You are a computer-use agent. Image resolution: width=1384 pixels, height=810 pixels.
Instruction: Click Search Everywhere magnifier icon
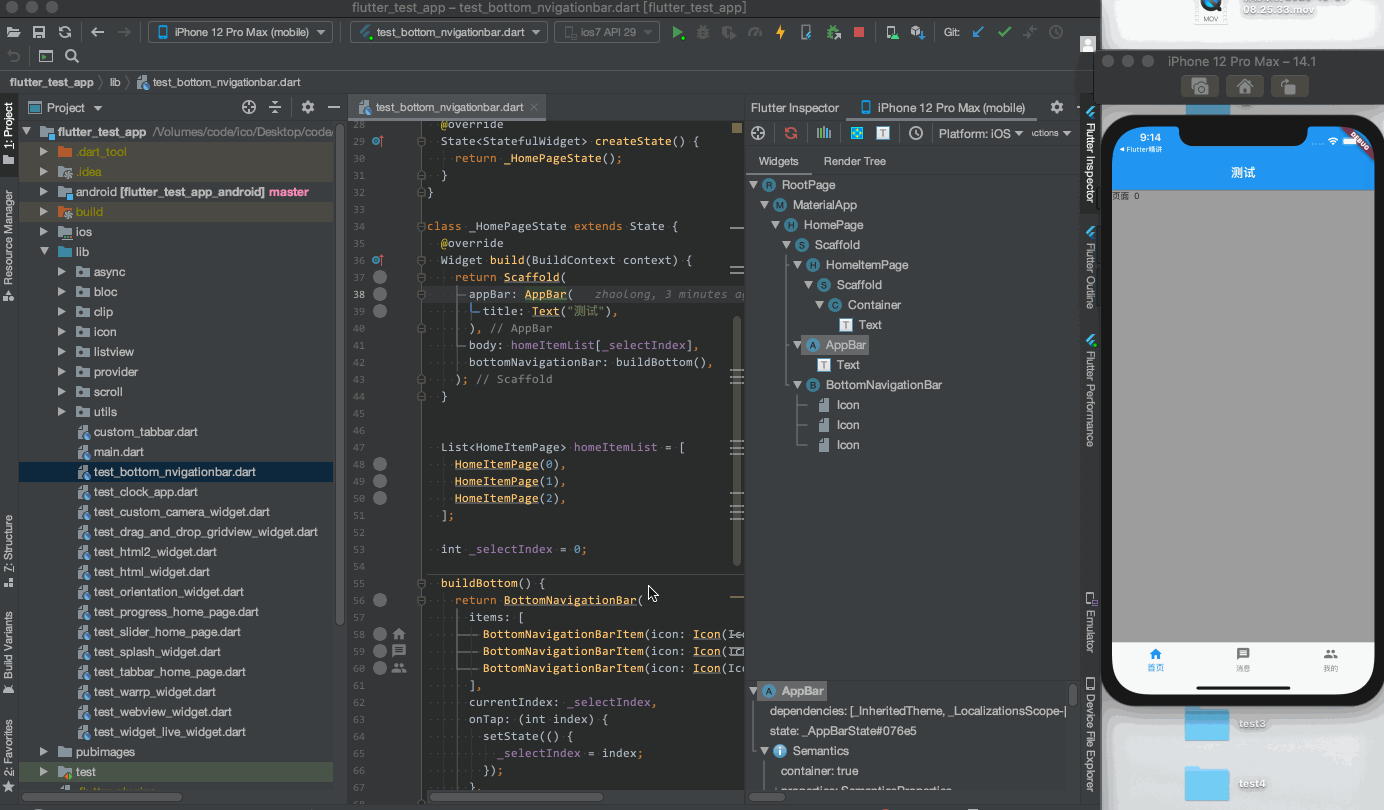[72, 56]
